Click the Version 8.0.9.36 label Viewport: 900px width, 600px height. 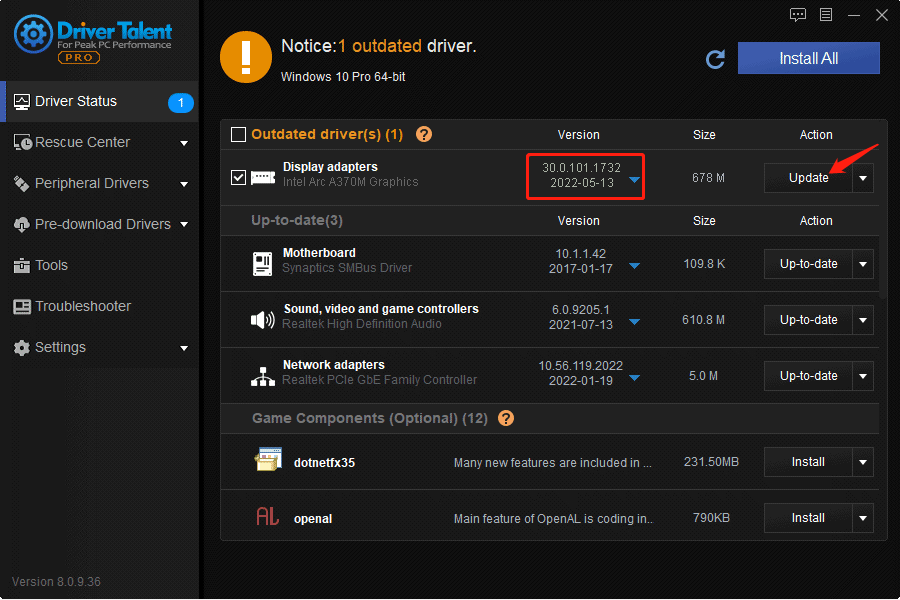click(56, 582)
